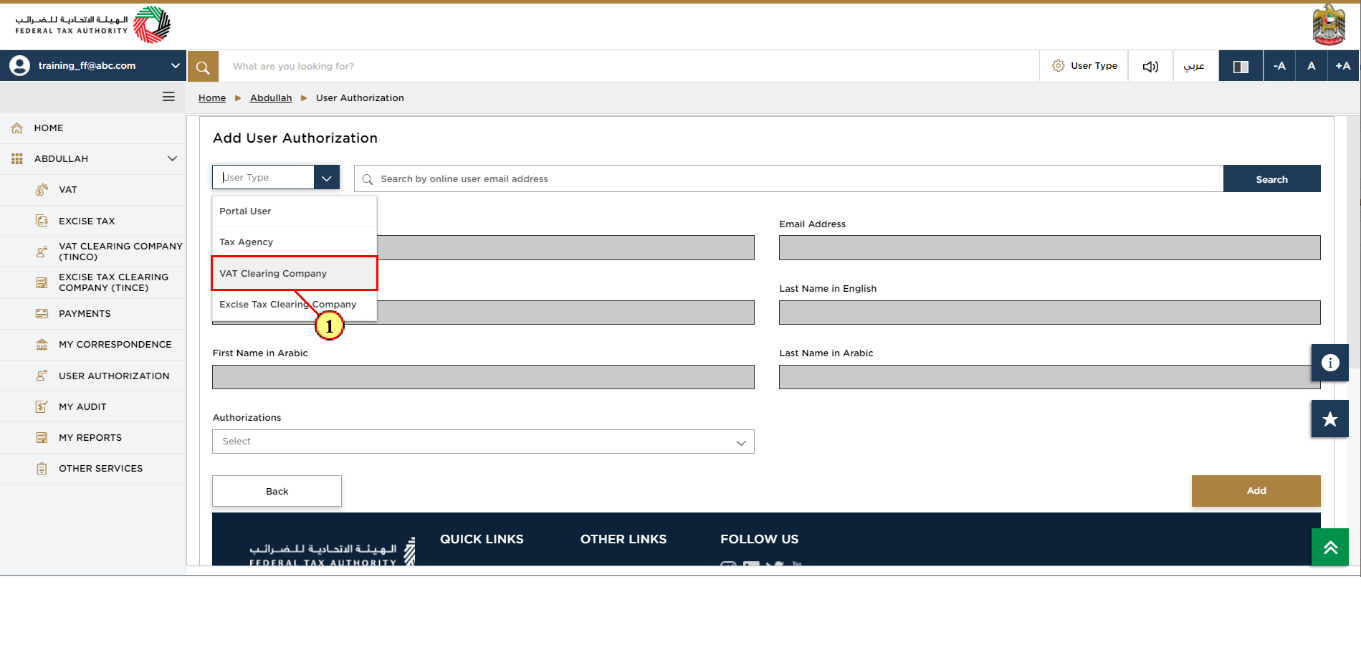Switch language to Arabic
The image size is (1361, 648).
[1194, 66]
